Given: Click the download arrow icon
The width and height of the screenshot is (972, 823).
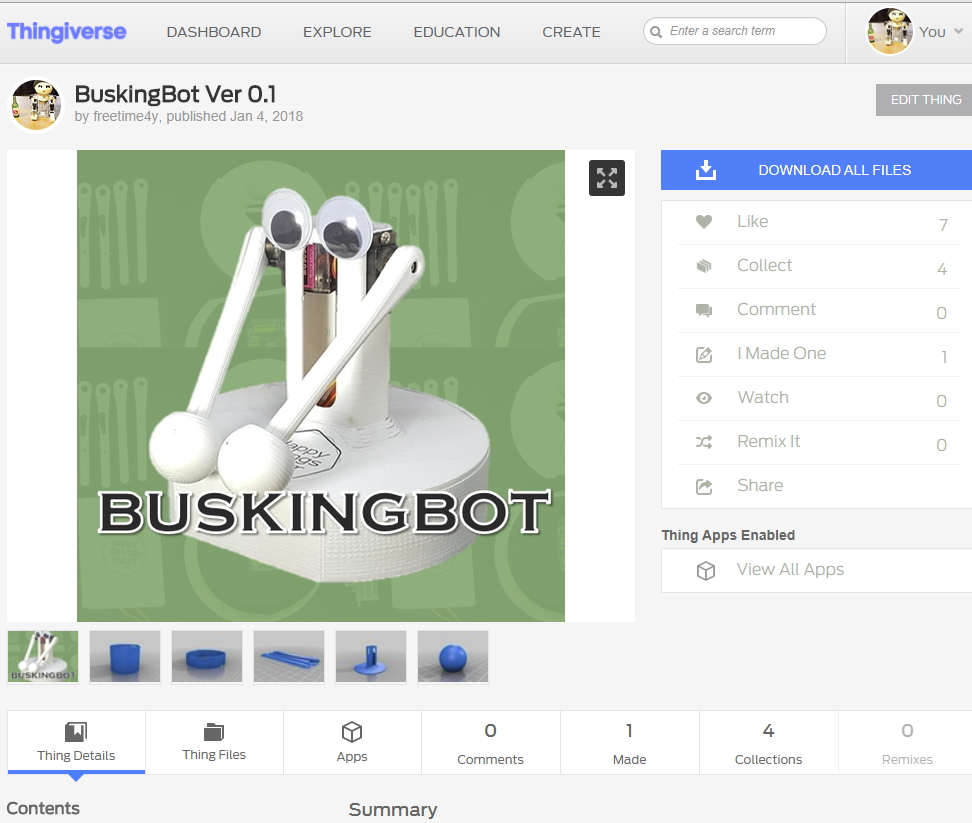Looking at the screenshot, I should [x=705, y=170].
